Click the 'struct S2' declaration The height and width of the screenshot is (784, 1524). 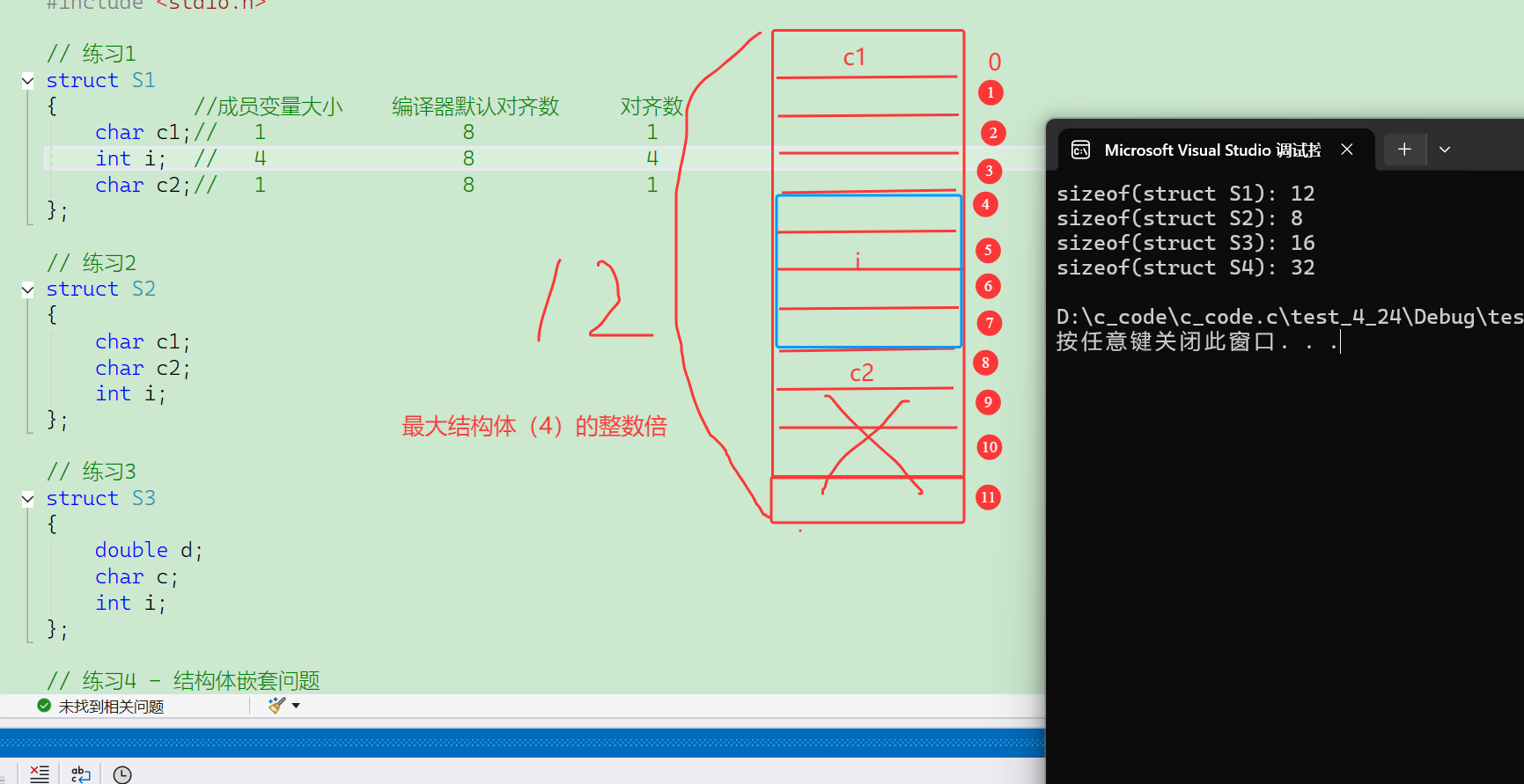pyautogui.click(x=100, y=289)
